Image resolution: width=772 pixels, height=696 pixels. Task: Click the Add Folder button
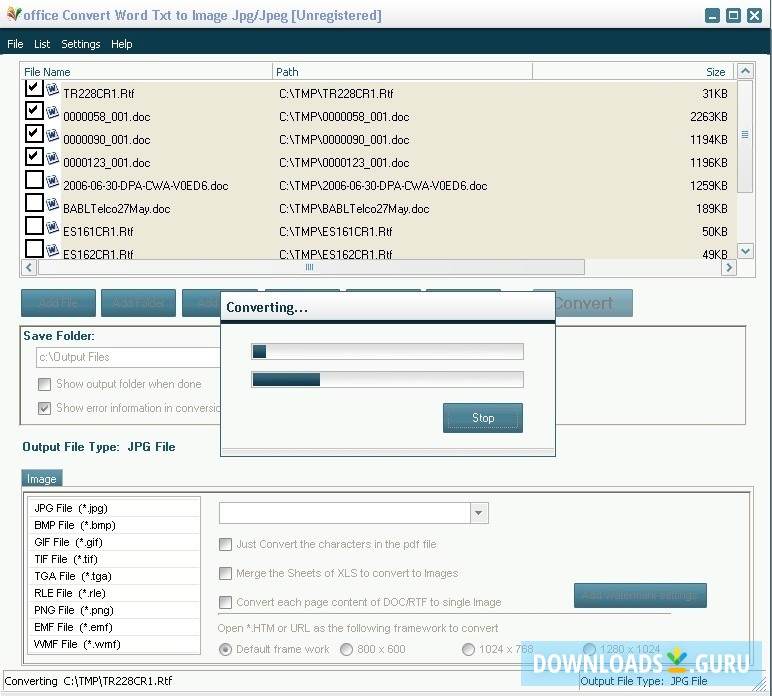click(138, 303)
